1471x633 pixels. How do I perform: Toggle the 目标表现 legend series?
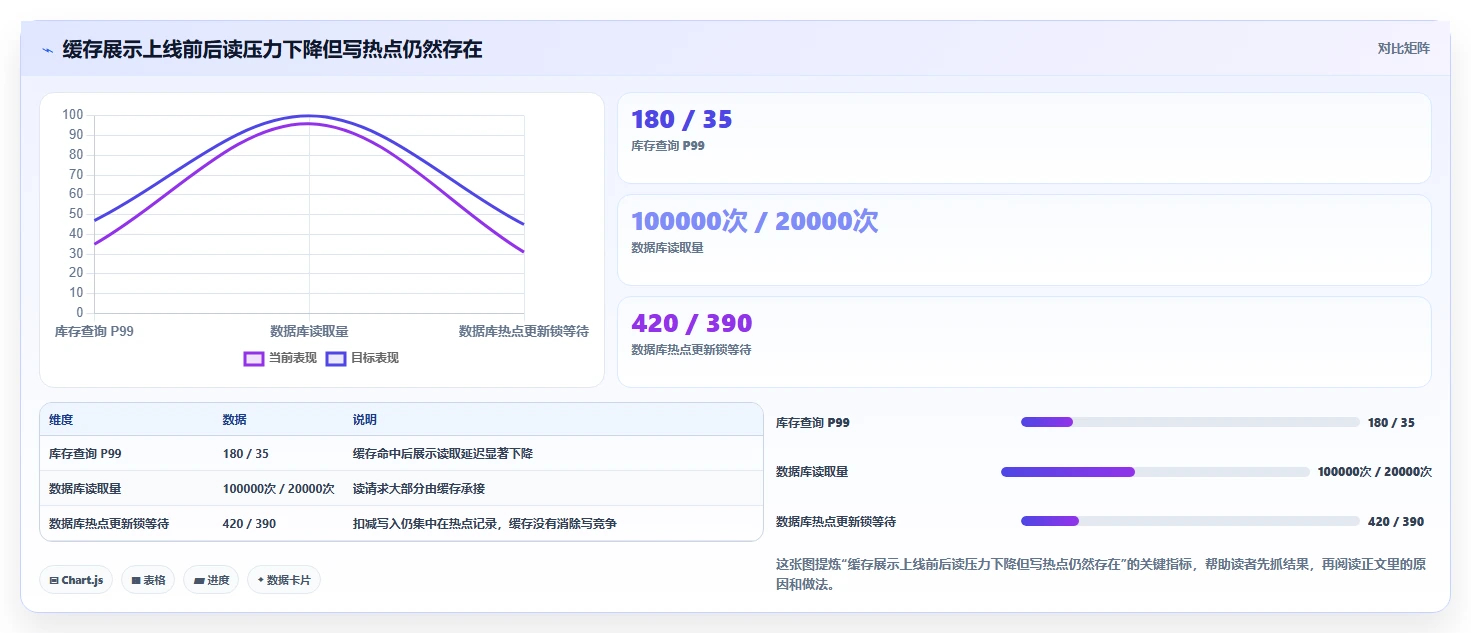click(362, 358)
